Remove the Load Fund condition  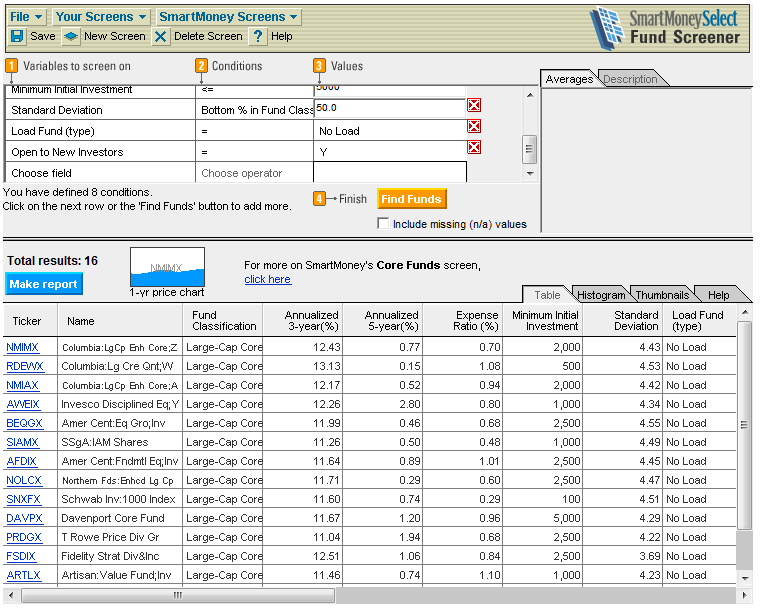pyautogui.click(x=474, y=126)
